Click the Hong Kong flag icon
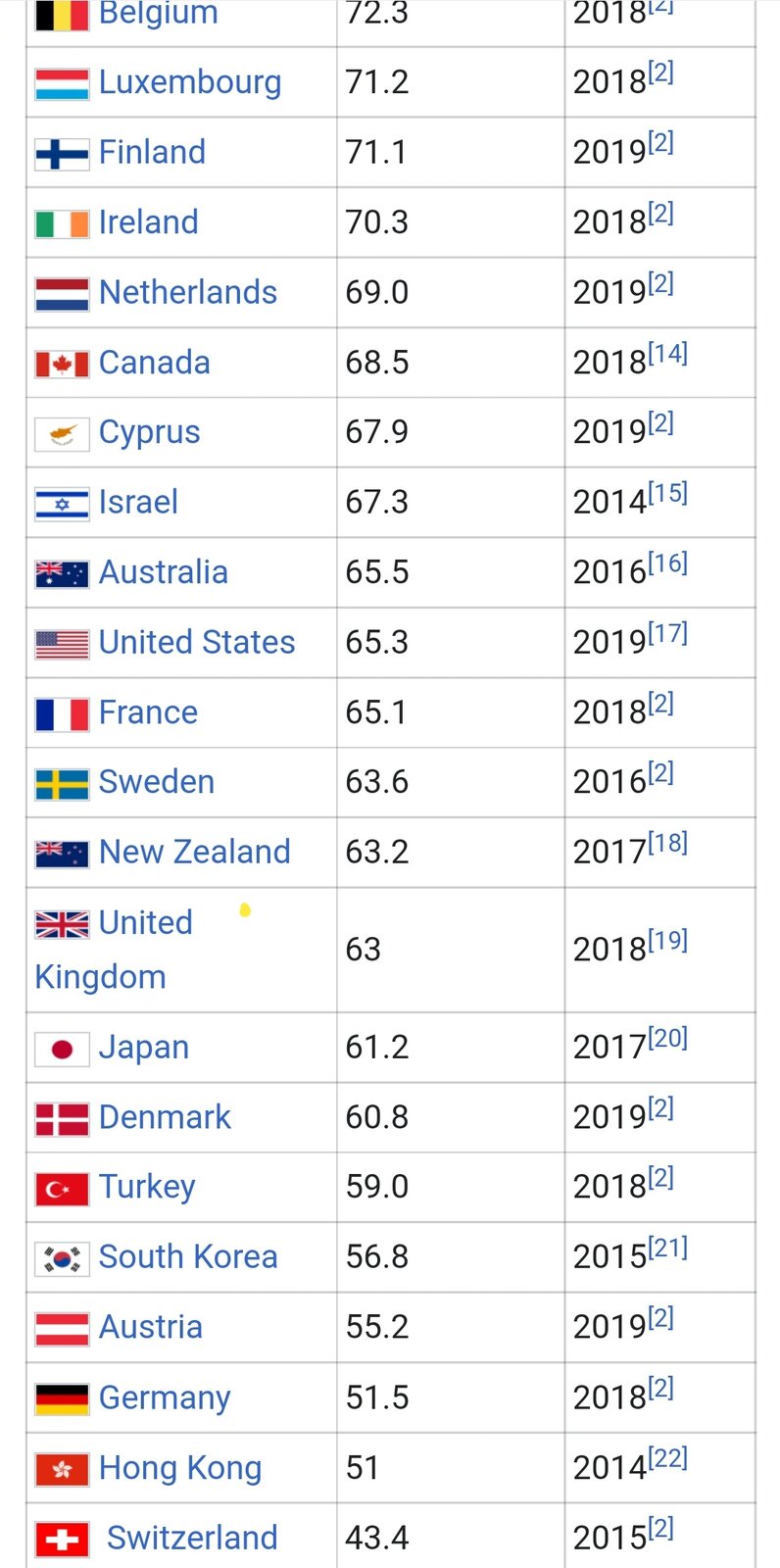The height and width of the screenshot is (1568, 780). click(62, 1469)
